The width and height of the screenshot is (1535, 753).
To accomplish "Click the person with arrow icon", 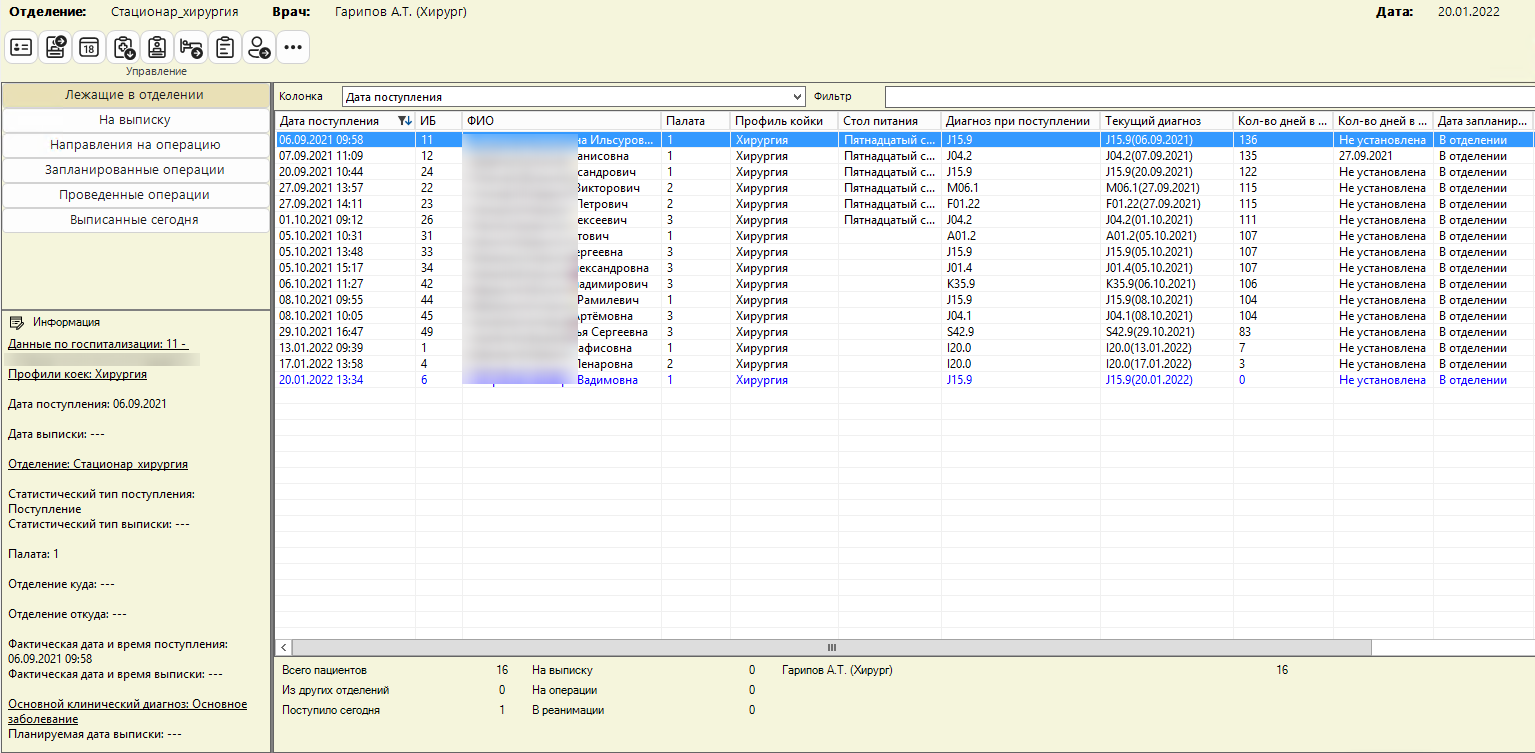I will click(259, 47).
